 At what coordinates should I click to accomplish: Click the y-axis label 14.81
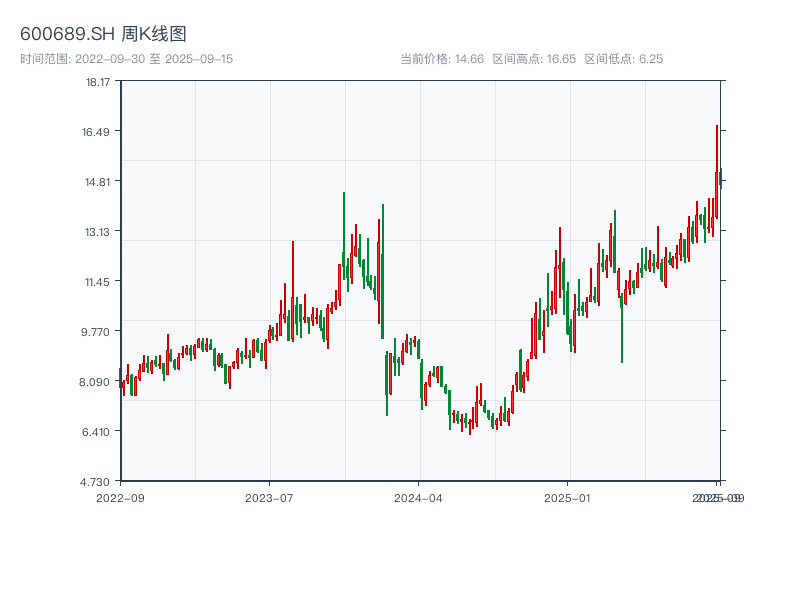97,182
